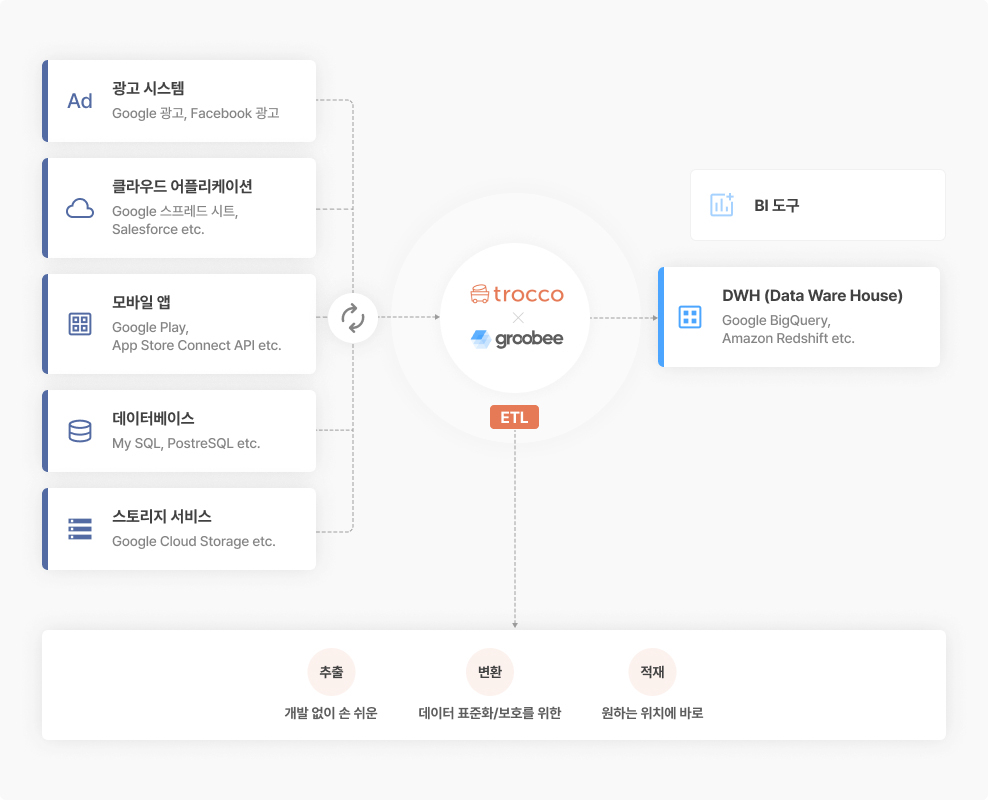Click the DWH (Data Ware House) heading
988x800 pixels.
(812, 295)
